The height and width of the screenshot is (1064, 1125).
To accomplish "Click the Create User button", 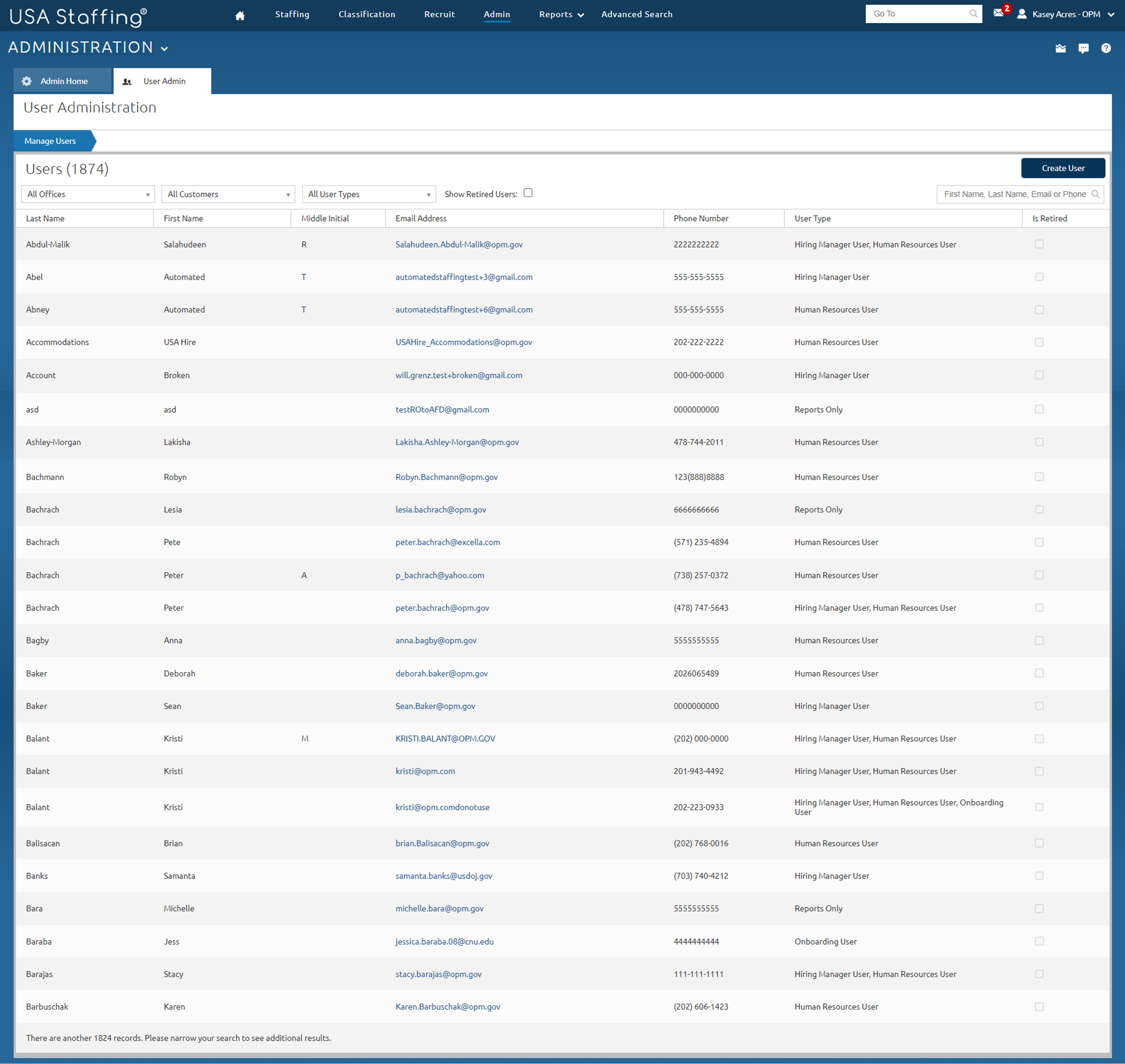I will (1062, 168).
